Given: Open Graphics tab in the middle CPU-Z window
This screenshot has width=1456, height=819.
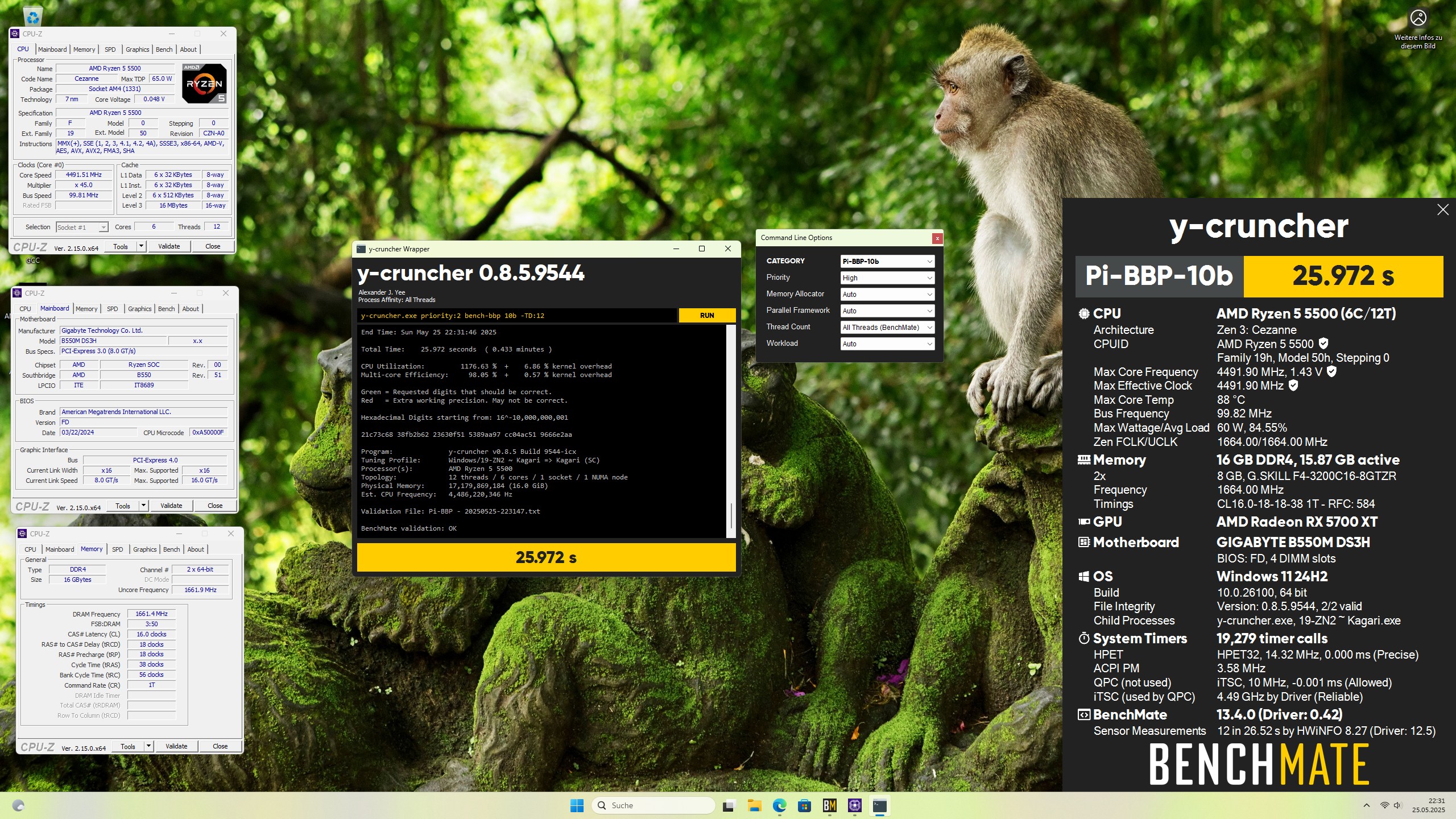Looking at the screenshot, I should (x=139, y=309).
